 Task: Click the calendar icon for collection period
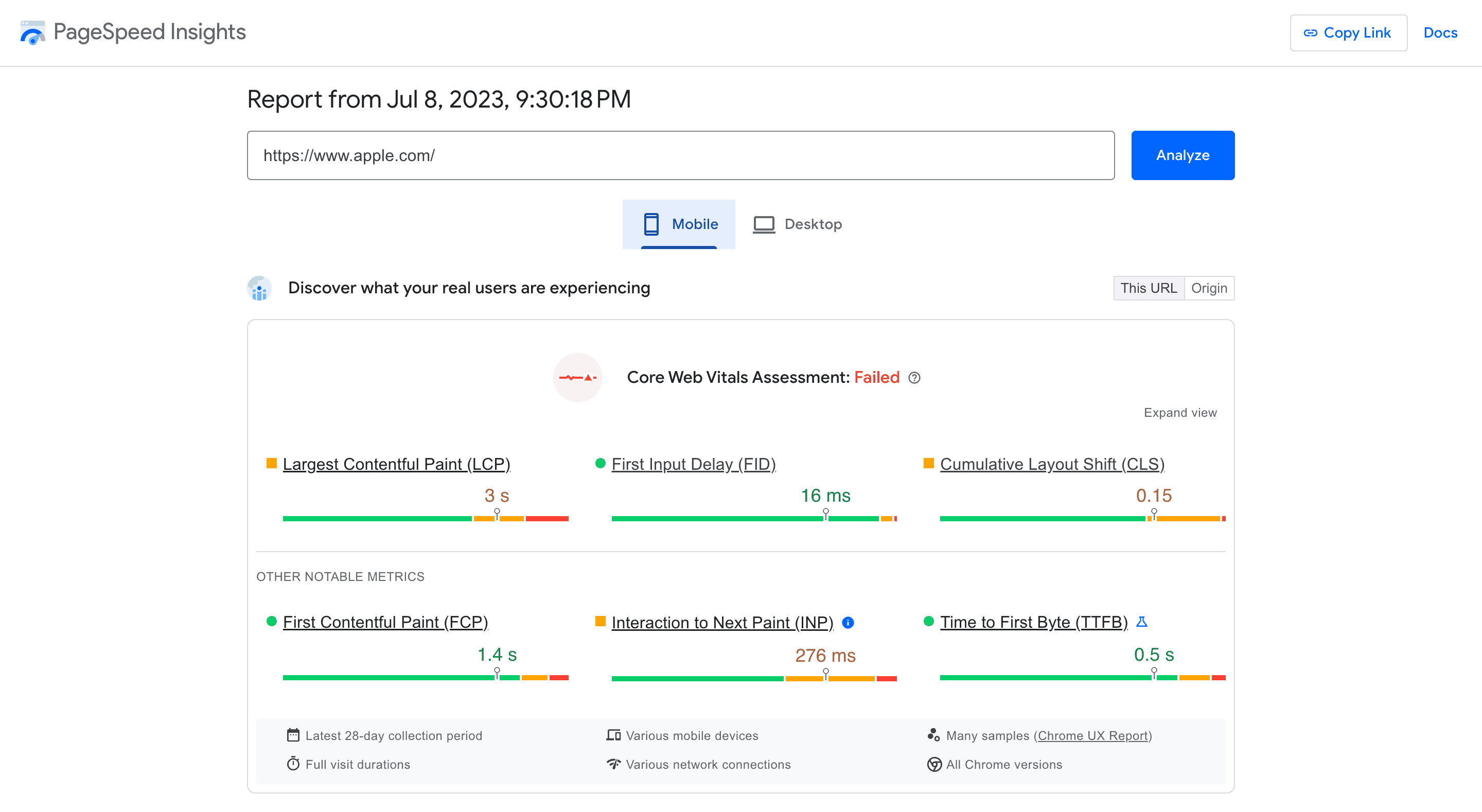coord(293,735)
